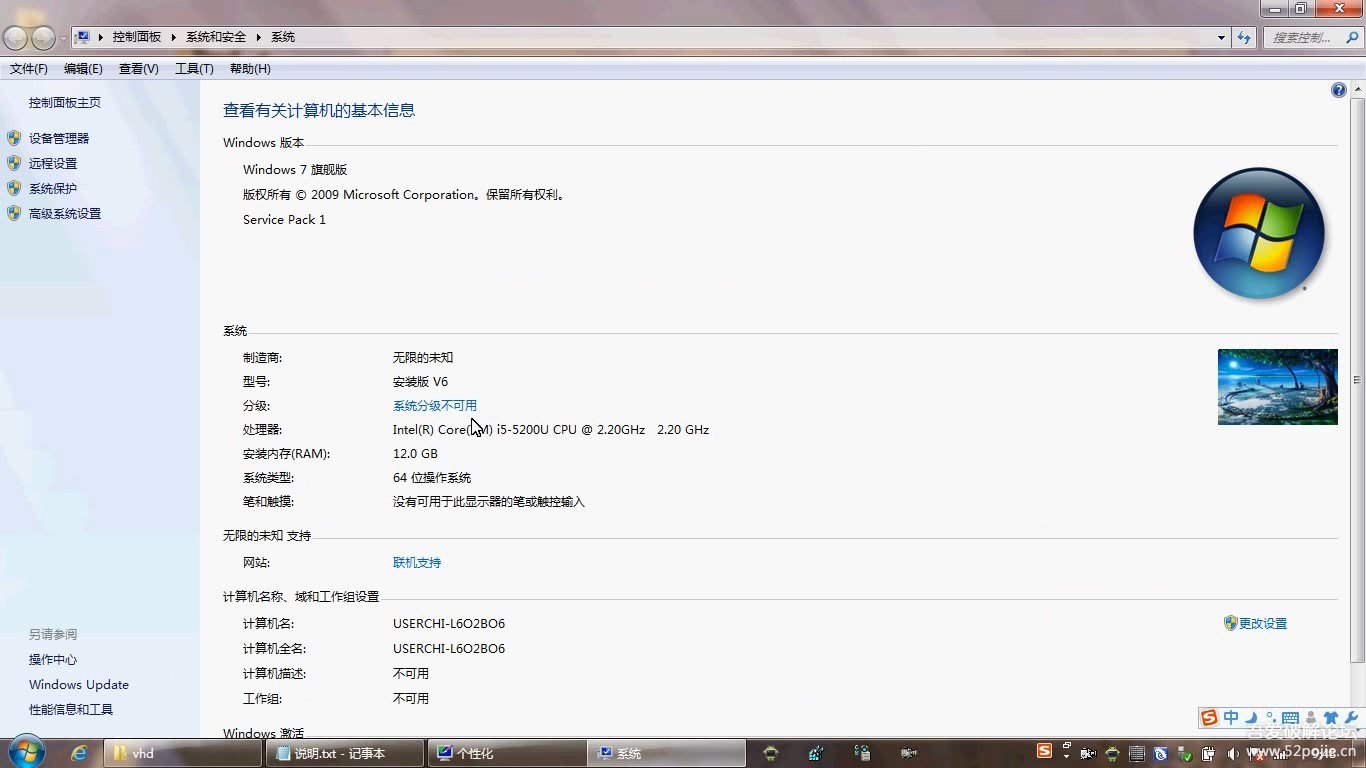
Task: Click the back navigation arrow
Action: 16,38
